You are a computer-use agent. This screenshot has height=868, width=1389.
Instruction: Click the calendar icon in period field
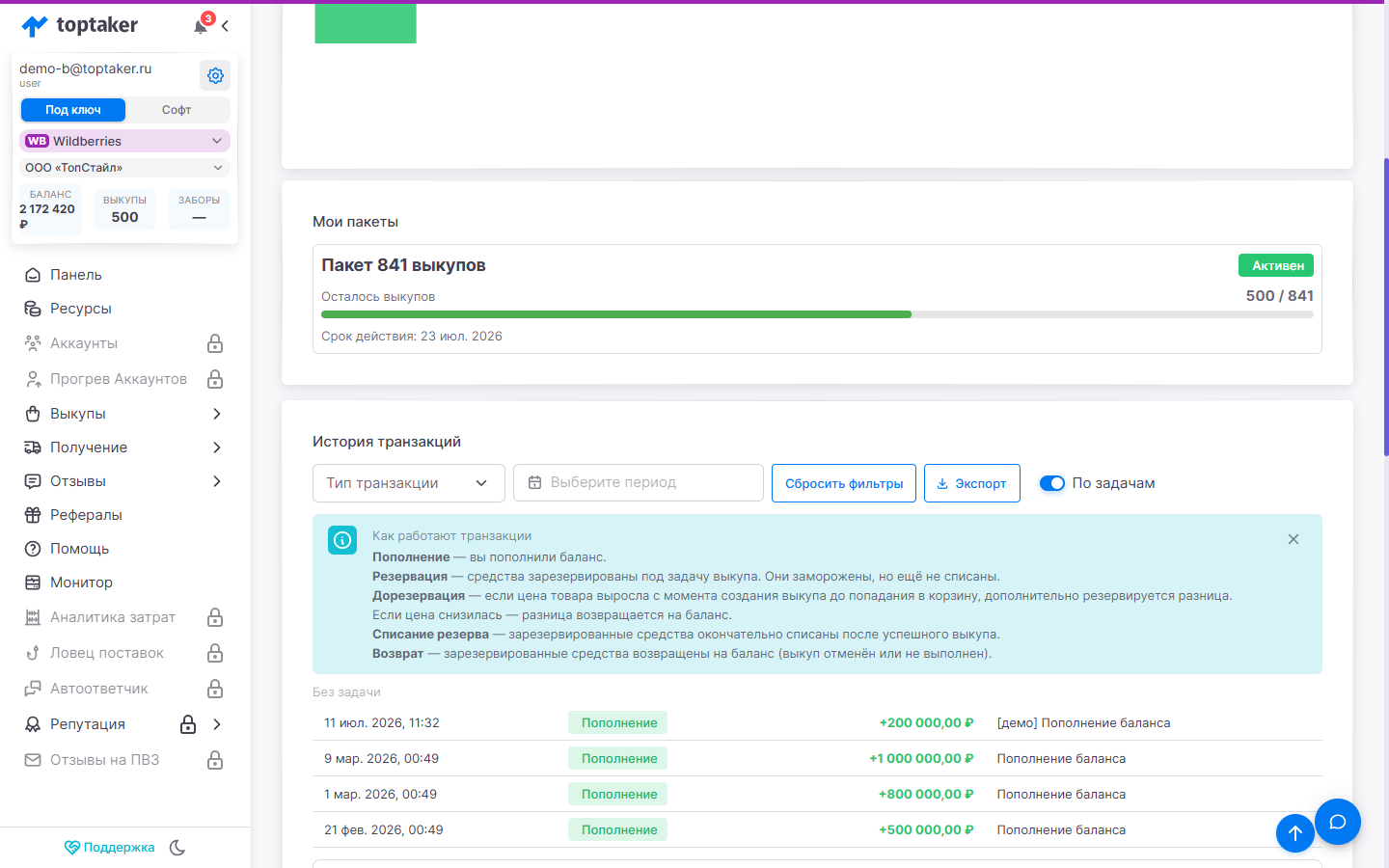click(534, 482)
